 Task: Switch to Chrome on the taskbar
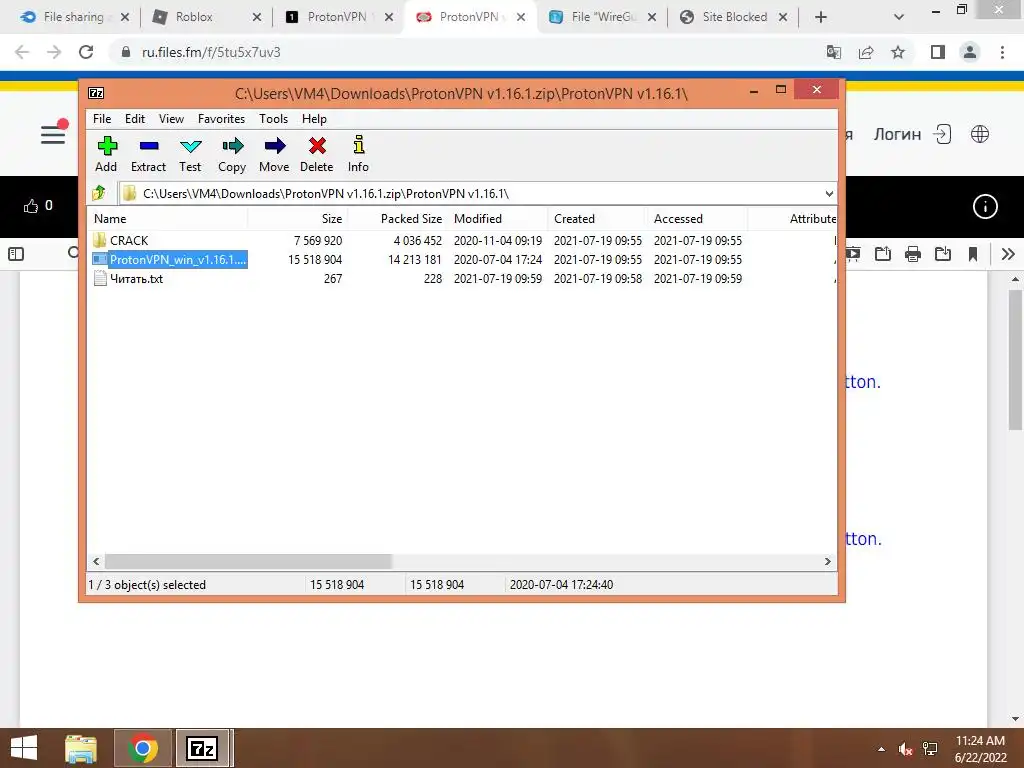[143, 748]
